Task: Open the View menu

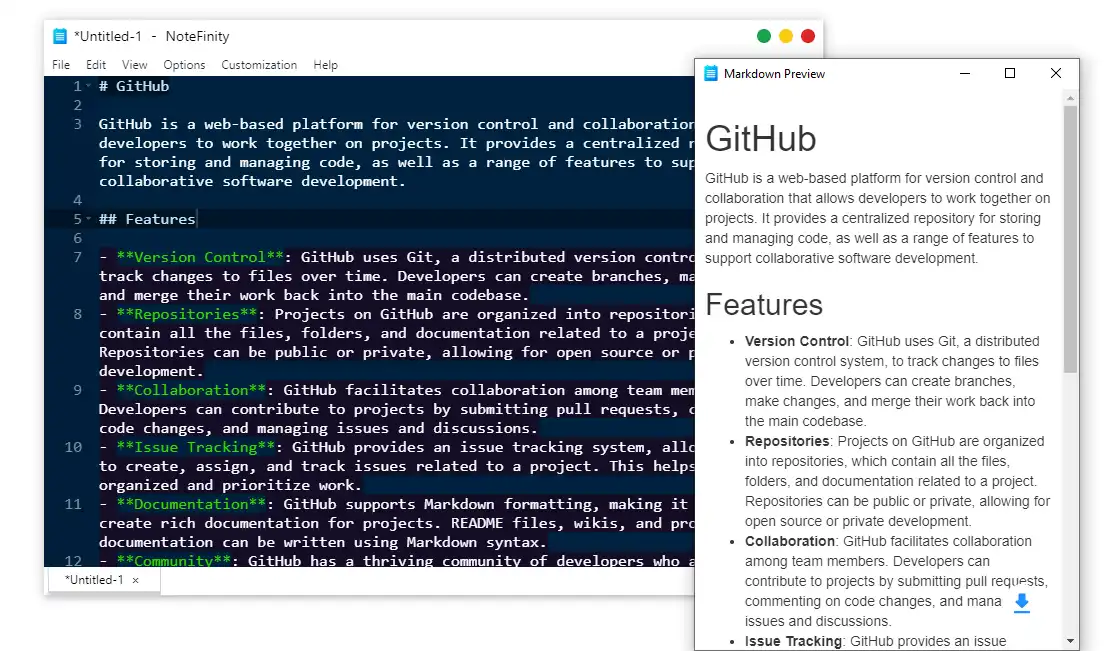Action: coord(134,65)
